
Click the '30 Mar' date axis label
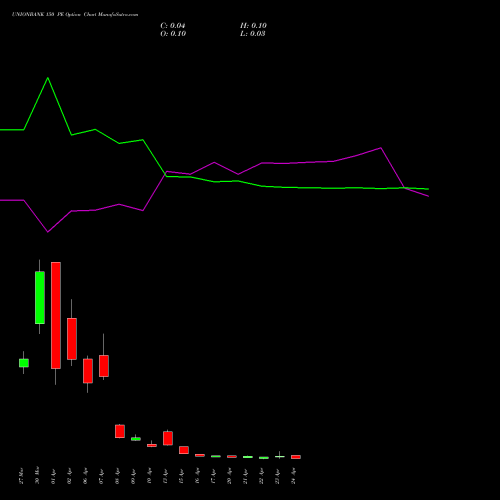tap(37, 475)
